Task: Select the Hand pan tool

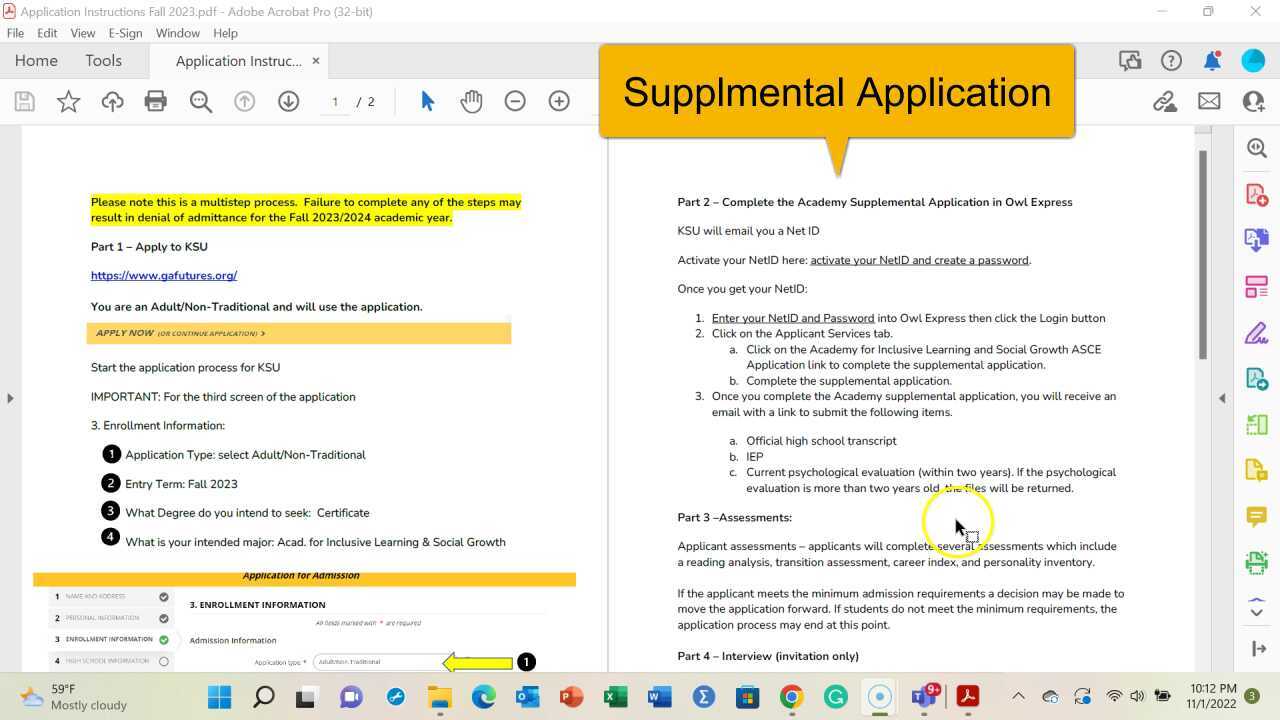Action: click(x=471, y=100)
